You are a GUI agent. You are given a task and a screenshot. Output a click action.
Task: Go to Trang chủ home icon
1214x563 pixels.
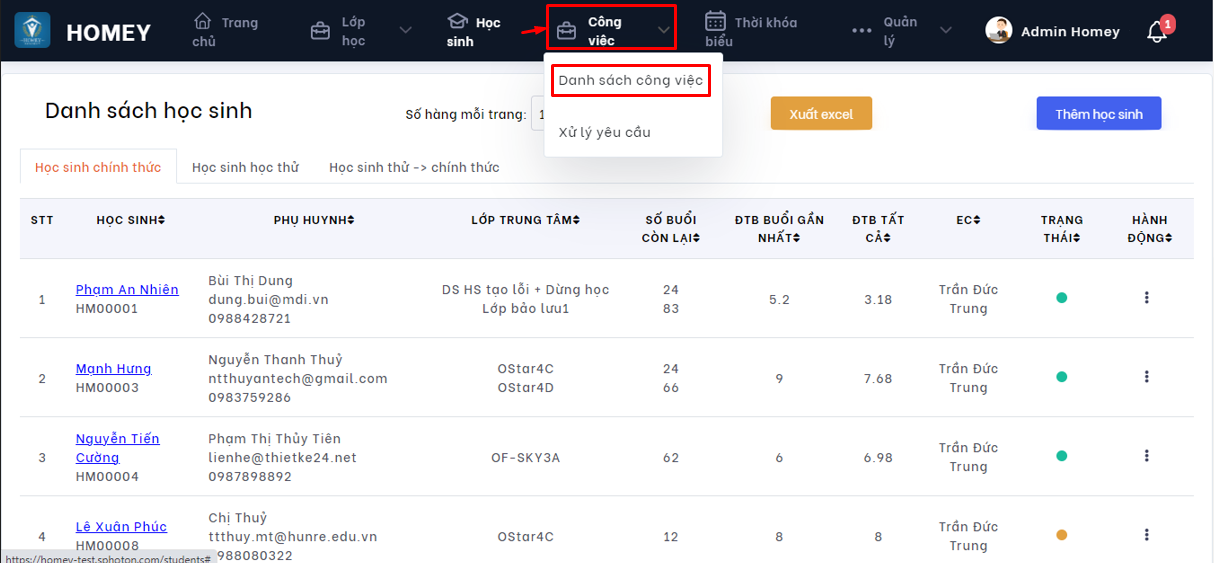point(203,21)
